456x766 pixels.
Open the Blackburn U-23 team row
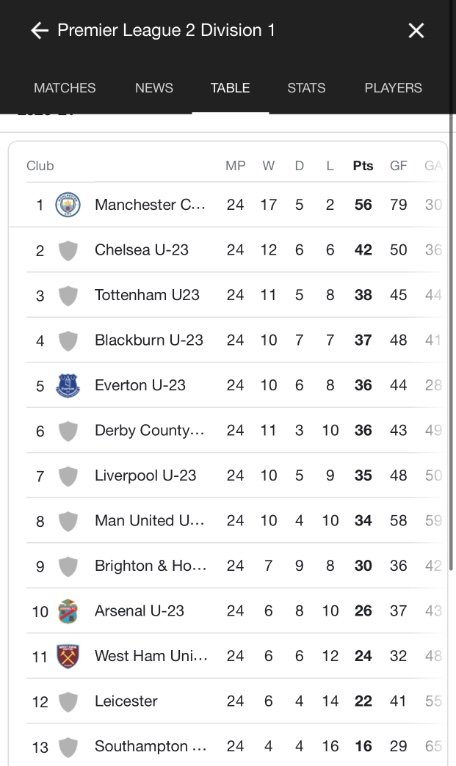point(236,340)
